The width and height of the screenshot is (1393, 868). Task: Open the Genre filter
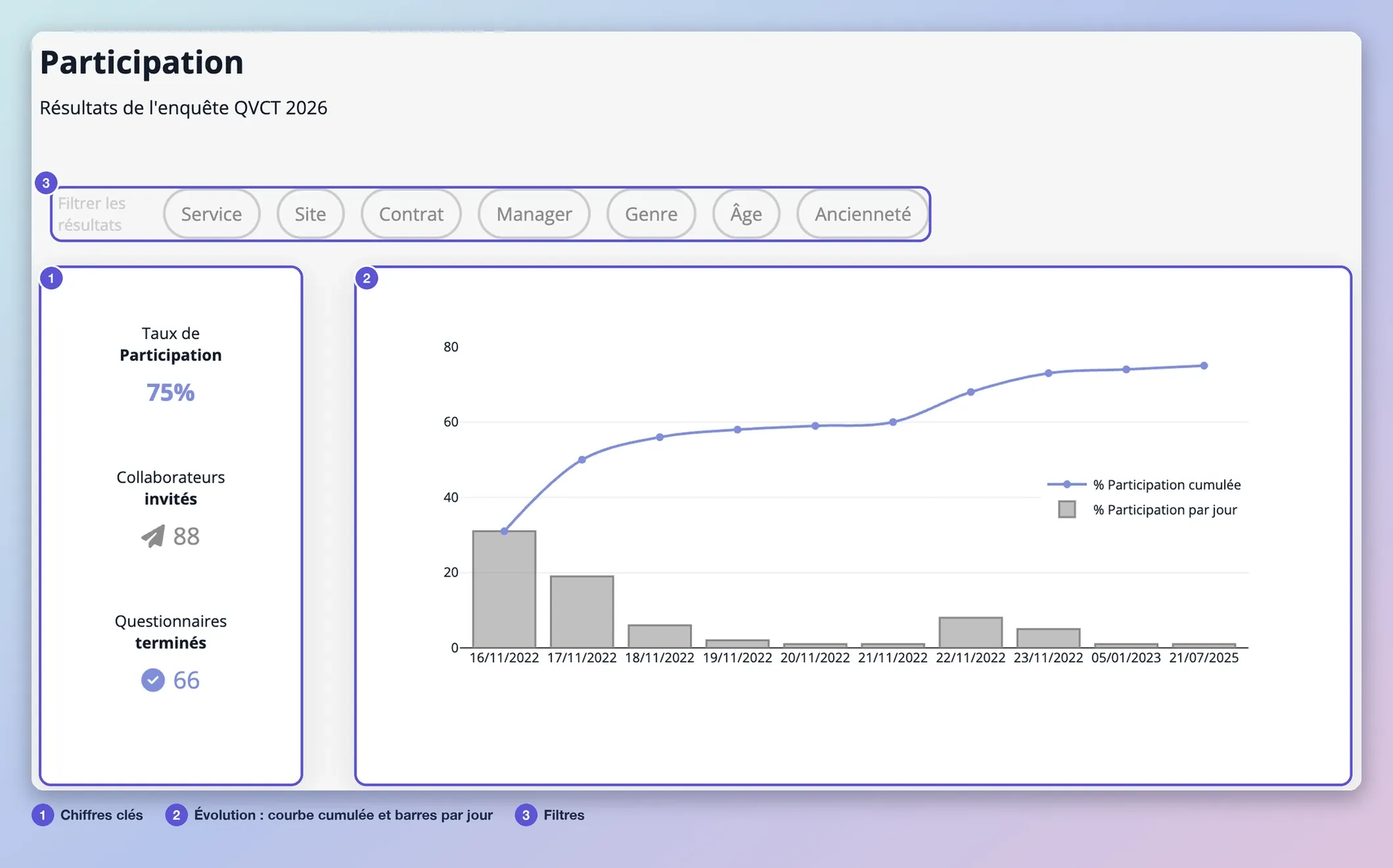click(x=651, y=214)
